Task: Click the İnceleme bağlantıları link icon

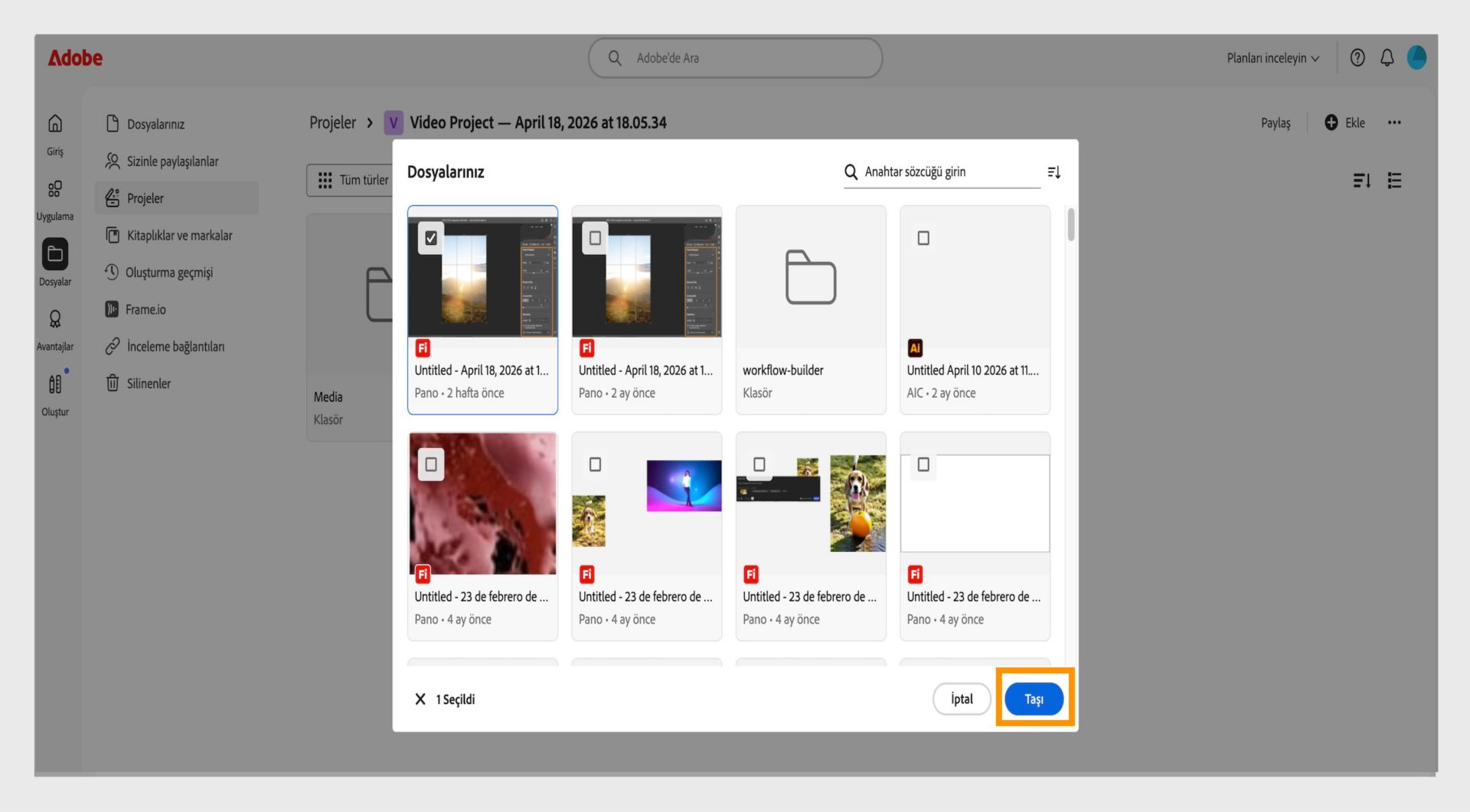Action: (113, 346)
